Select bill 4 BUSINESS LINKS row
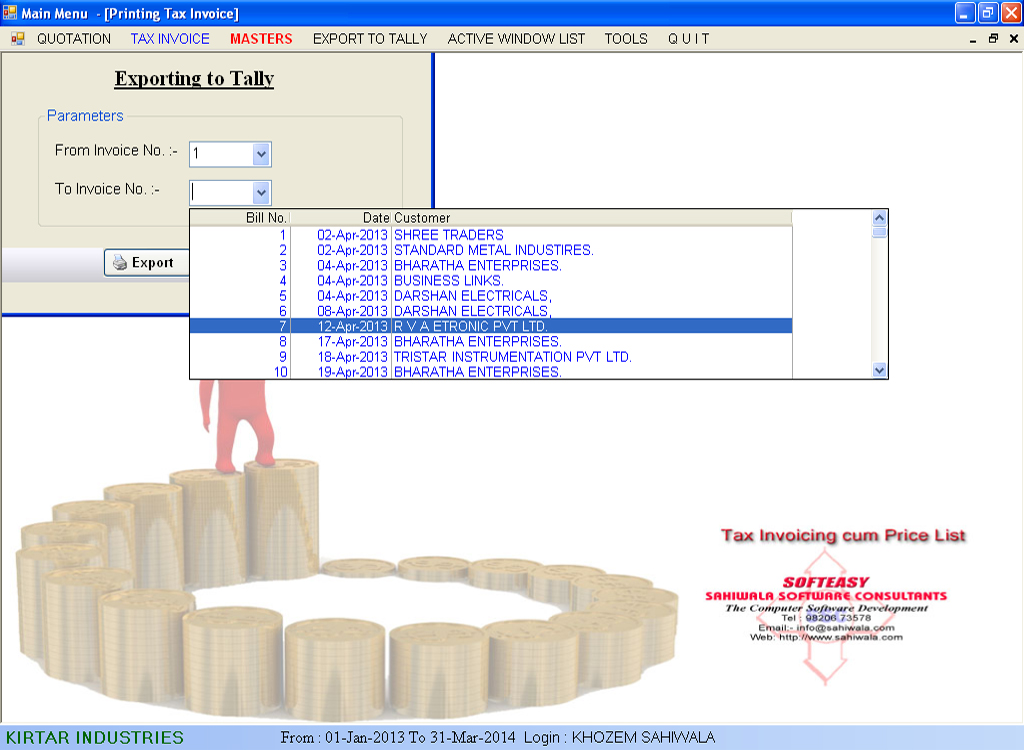The height and width of the screenshot is (750, 1024). coord(490,280)
